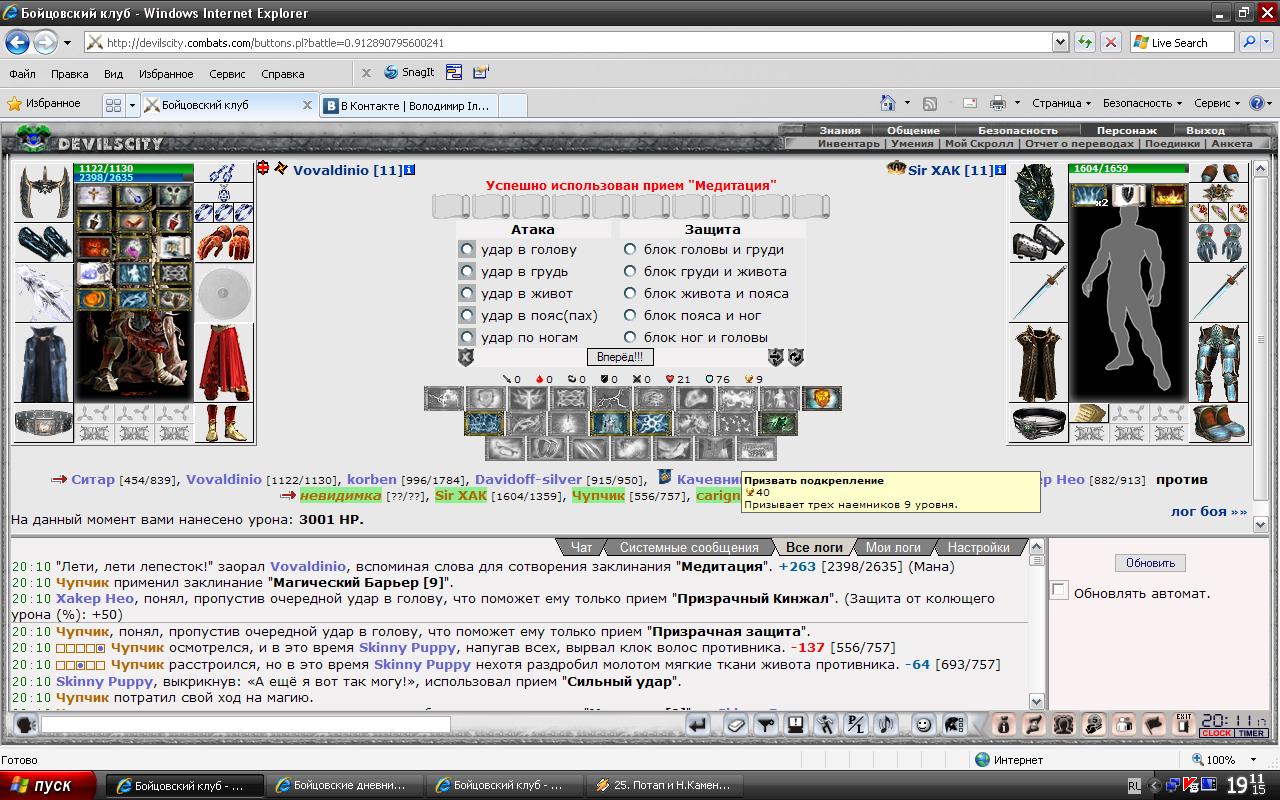Viewport: 1280px width, 800px height.
Task: Open the Страница dropdown menu
Action: [1062, 103]
